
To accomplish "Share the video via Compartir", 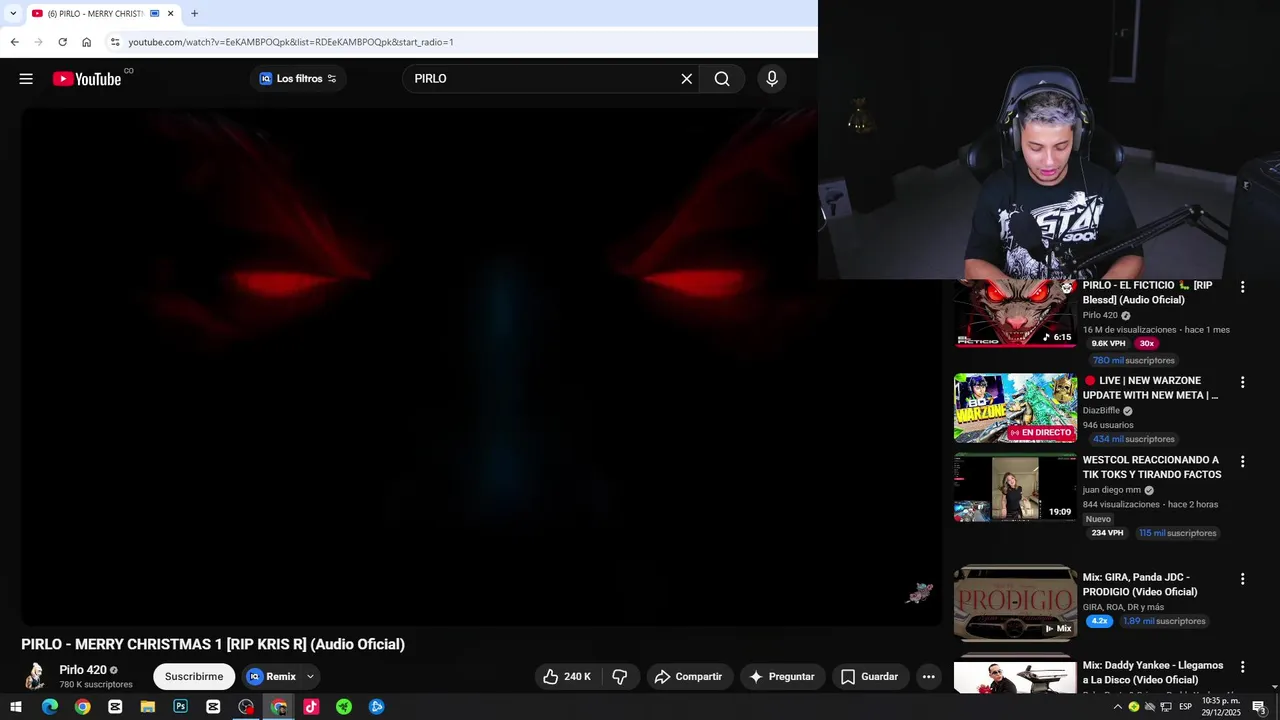I will click(x=688, y=677).
